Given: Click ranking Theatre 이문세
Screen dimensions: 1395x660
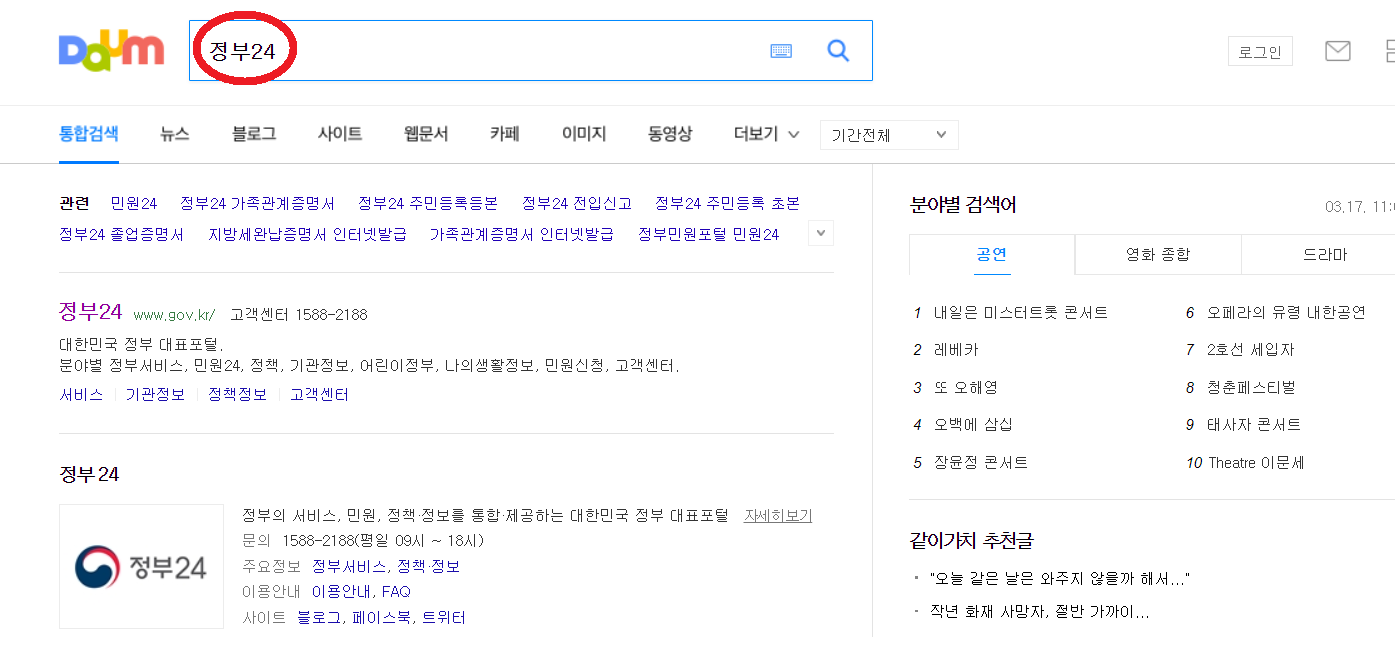Looking at the screenshot, I should pyautogui.click(x=1256, y=462).
